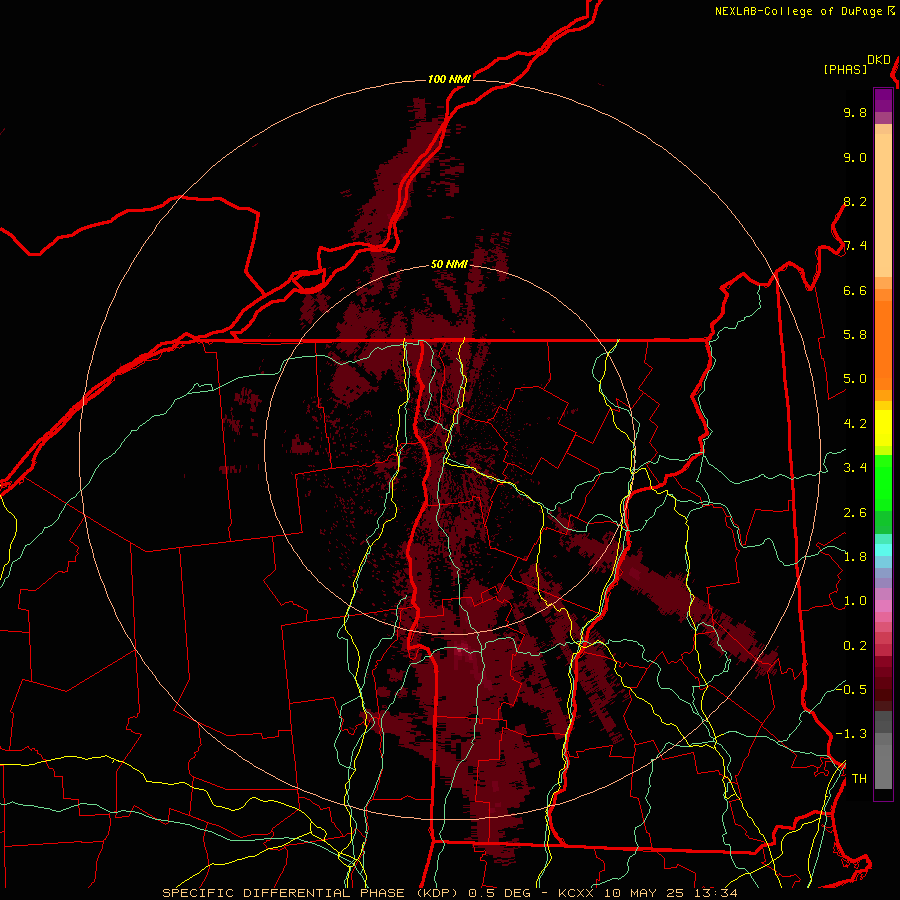Screen dimensions: 900x900
Task: Click the 13:34 timestamp
Action: (x=715, y=893)
